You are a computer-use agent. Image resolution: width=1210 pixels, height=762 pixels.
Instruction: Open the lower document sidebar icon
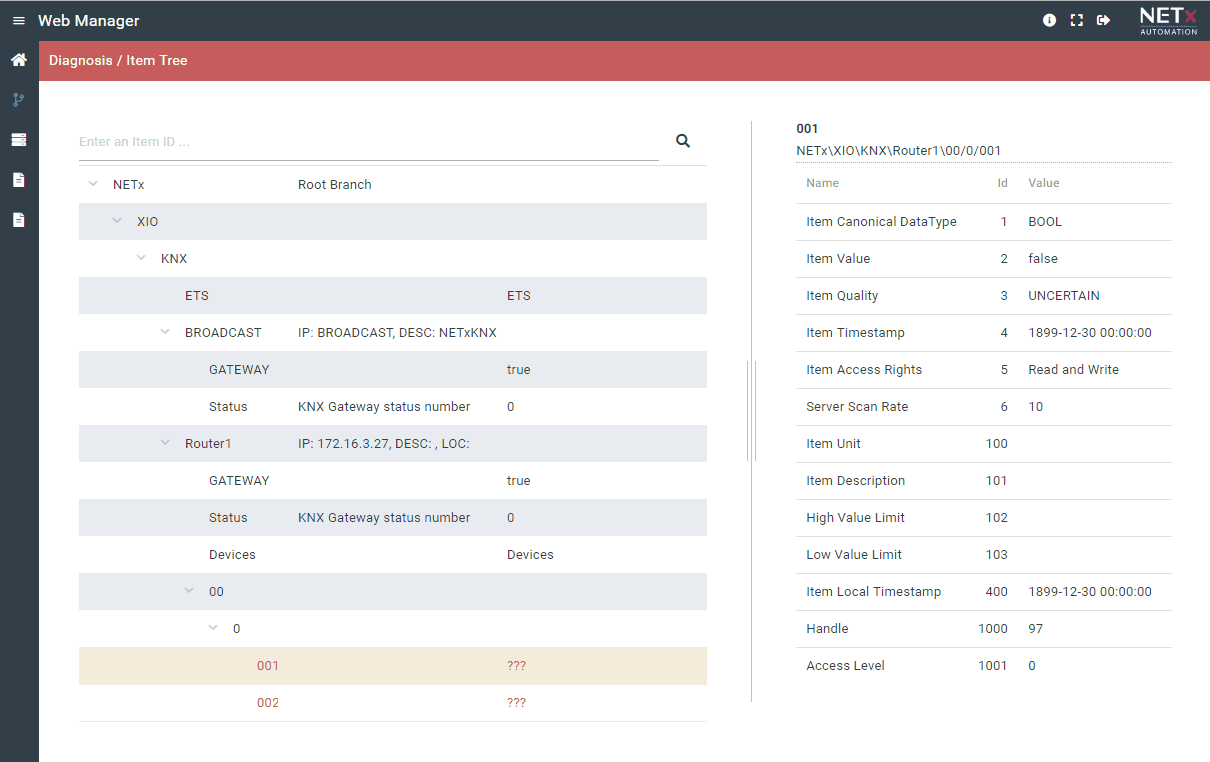pos(18,220)
